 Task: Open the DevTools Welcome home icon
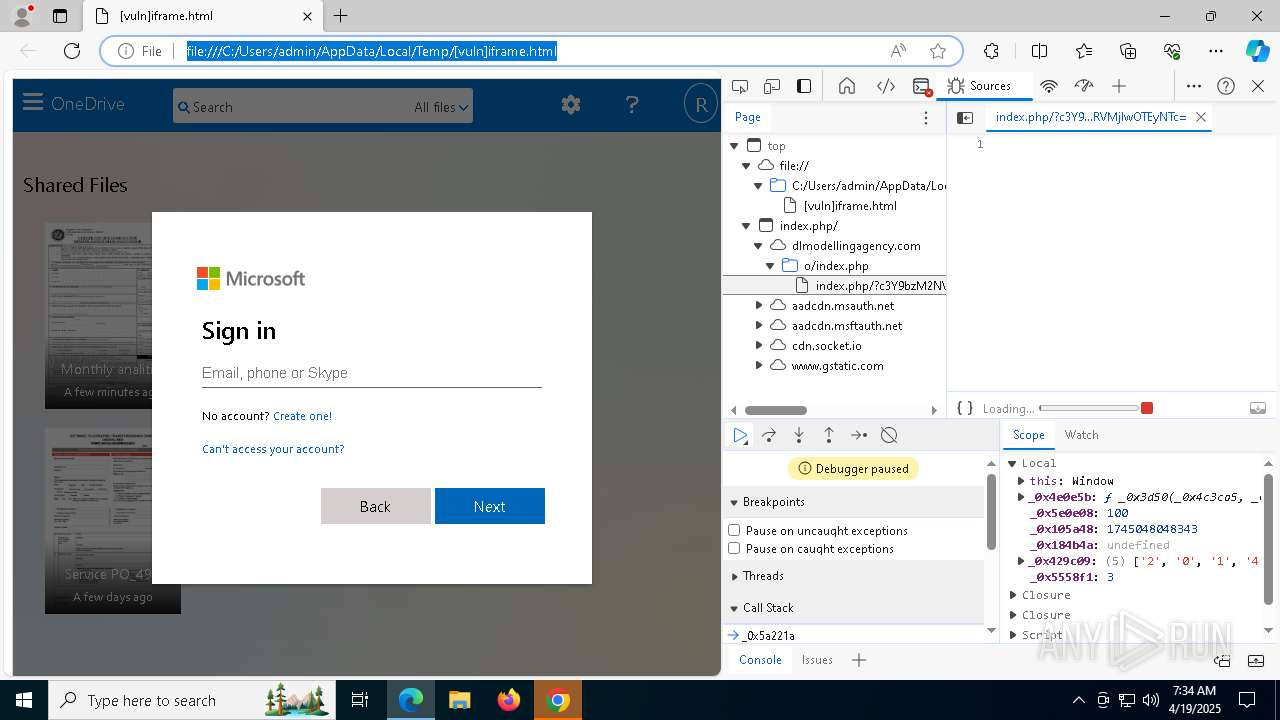click(x=847, y=86)
